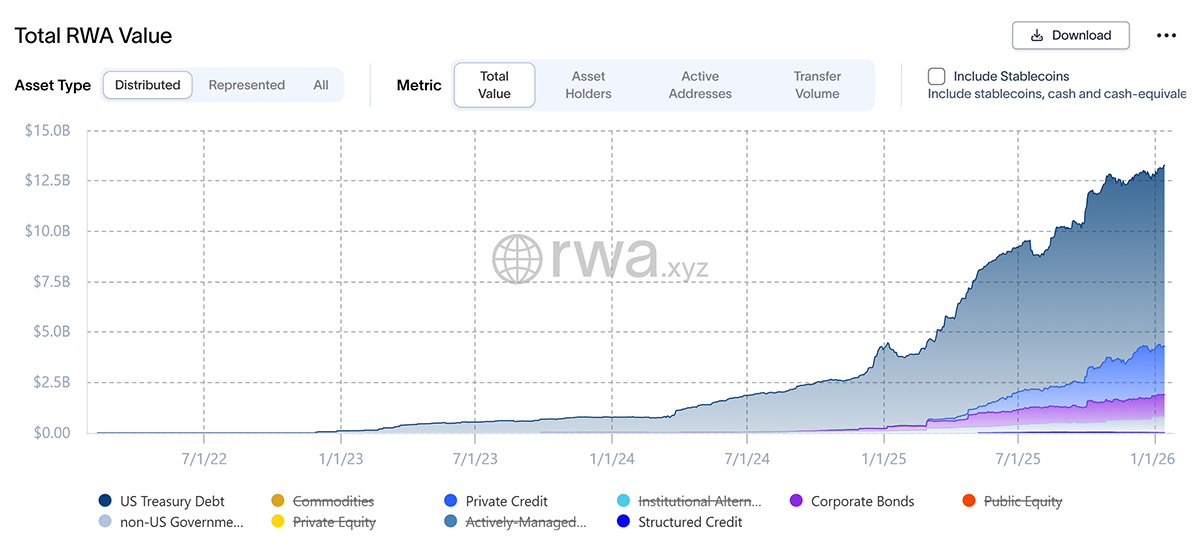Open the three-dot more options menu
This screenshot has height=554, width=1200.
click(x=1166, y=35)
